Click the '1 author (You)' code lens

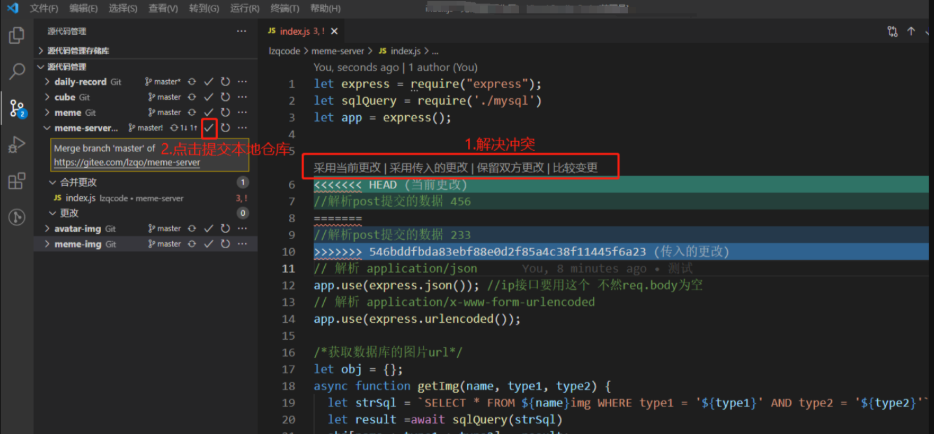[x=443, y=67]
